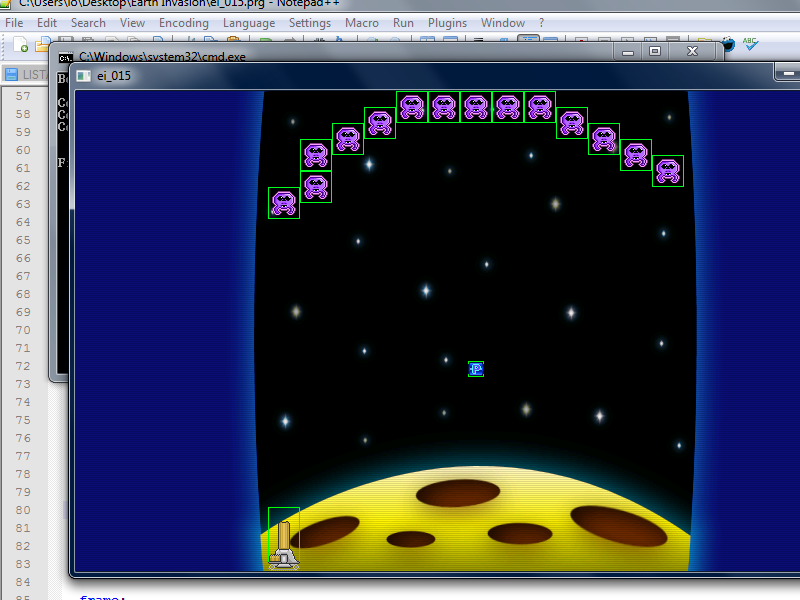Open the Plugins menu
The height and width of the screenshot is (600, 800).
point(447,23)
